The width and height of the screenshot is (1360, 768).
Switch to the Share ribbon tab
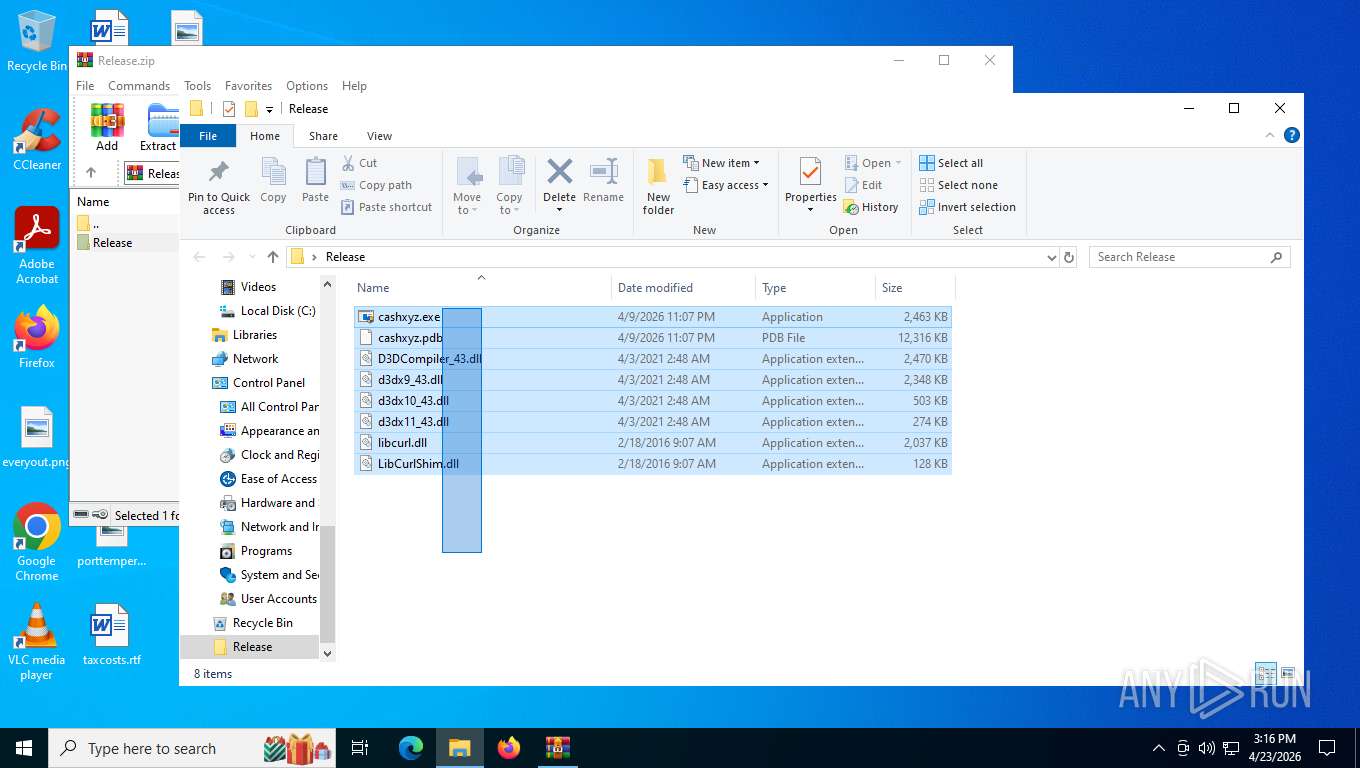pyautogui.click(x=323, y=136)
